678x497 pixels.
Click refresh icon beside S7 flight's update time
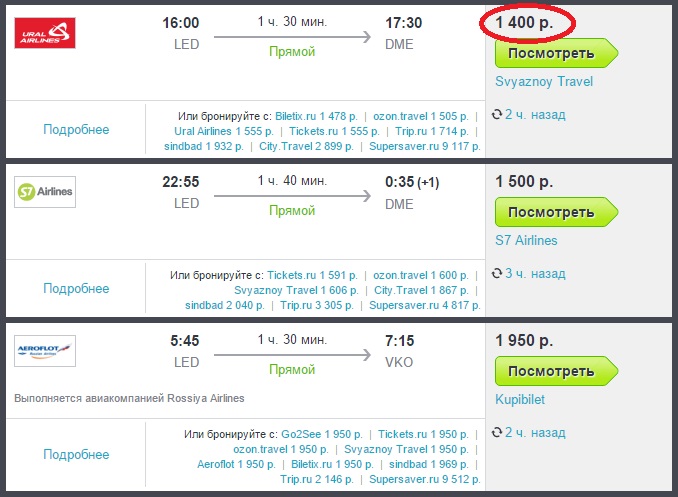coord(497,273)
